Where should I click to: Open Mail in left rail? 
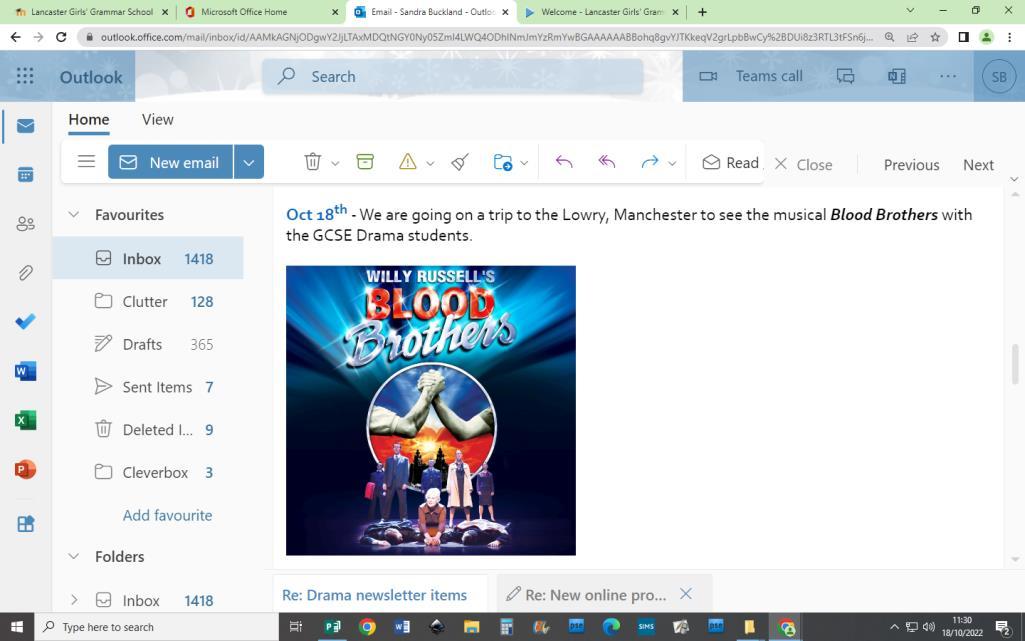click(x=25, y=125)
